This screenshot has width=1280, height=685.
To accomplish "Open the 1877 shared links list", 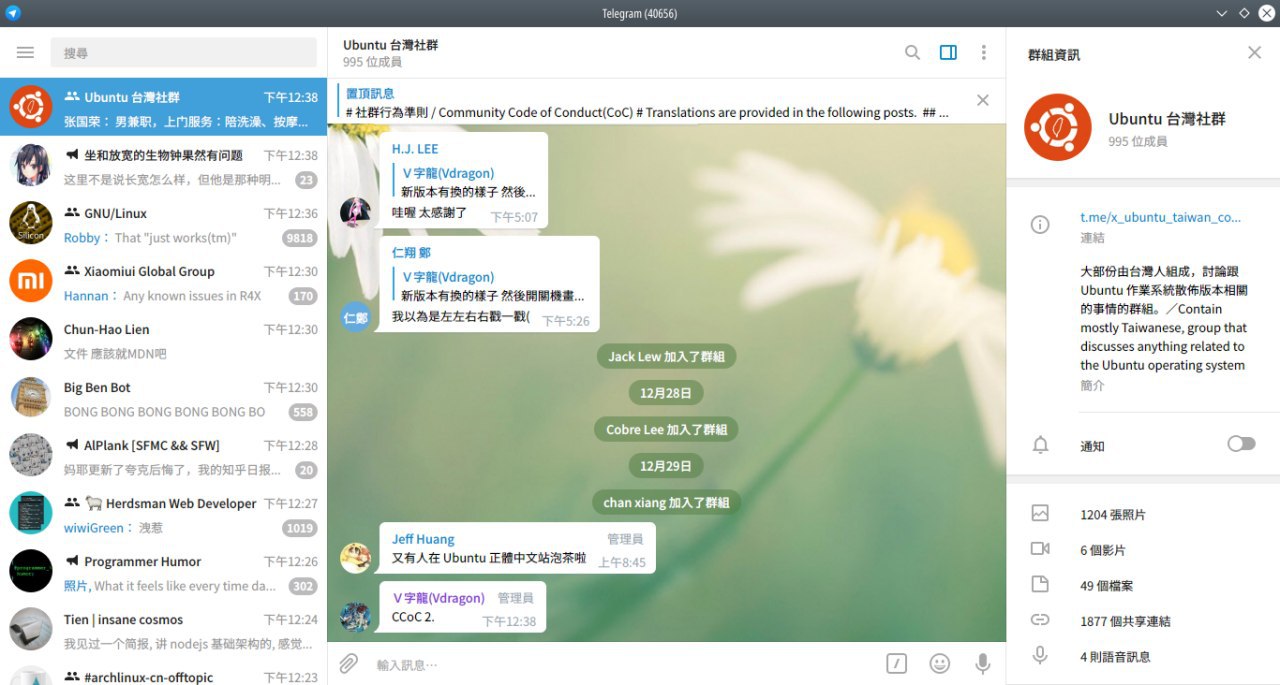I will pos(1143,621).
